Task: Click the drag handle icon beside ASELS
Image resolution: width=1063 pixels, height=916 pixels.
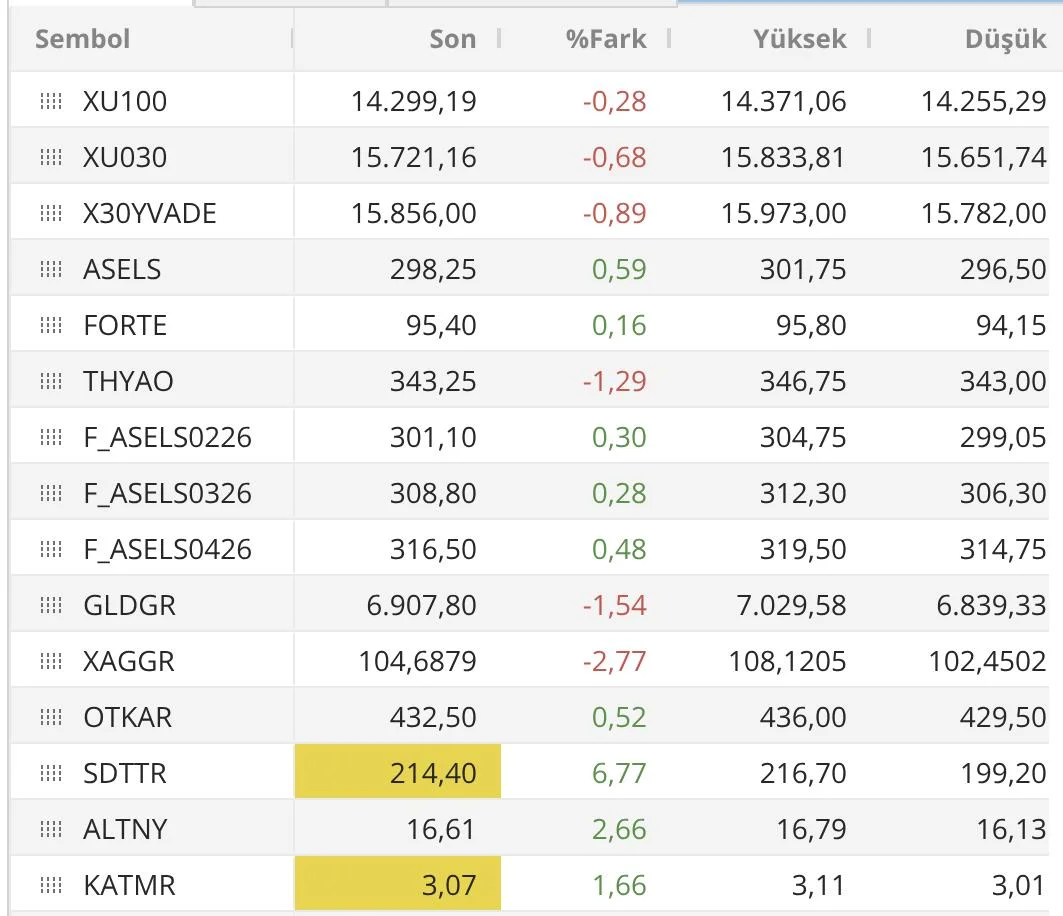Action: (50, 269)
